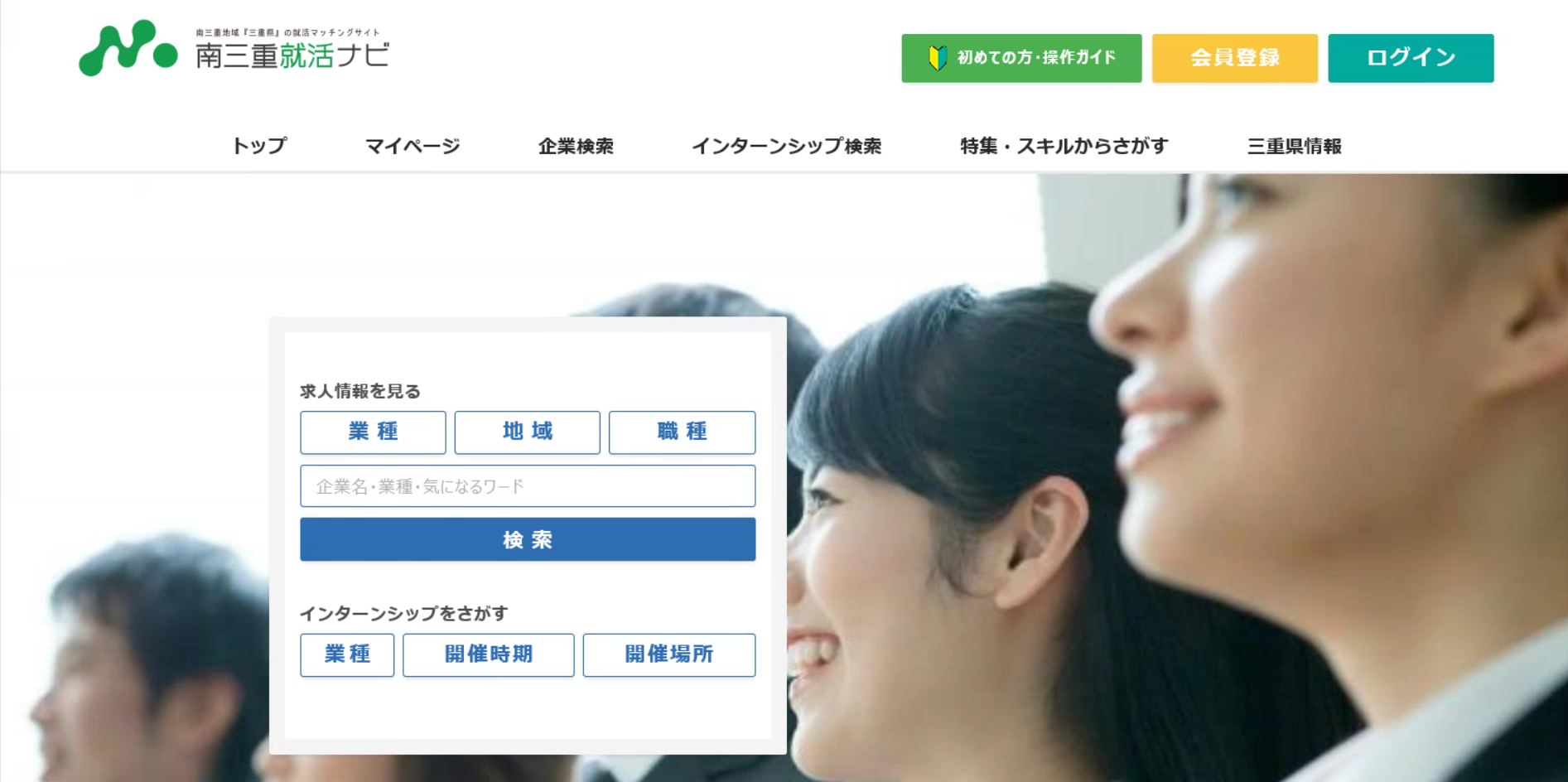Click the 南三重就活ナビ site title text
Screen dimensions: 1568x782
(x=292, y=56)
